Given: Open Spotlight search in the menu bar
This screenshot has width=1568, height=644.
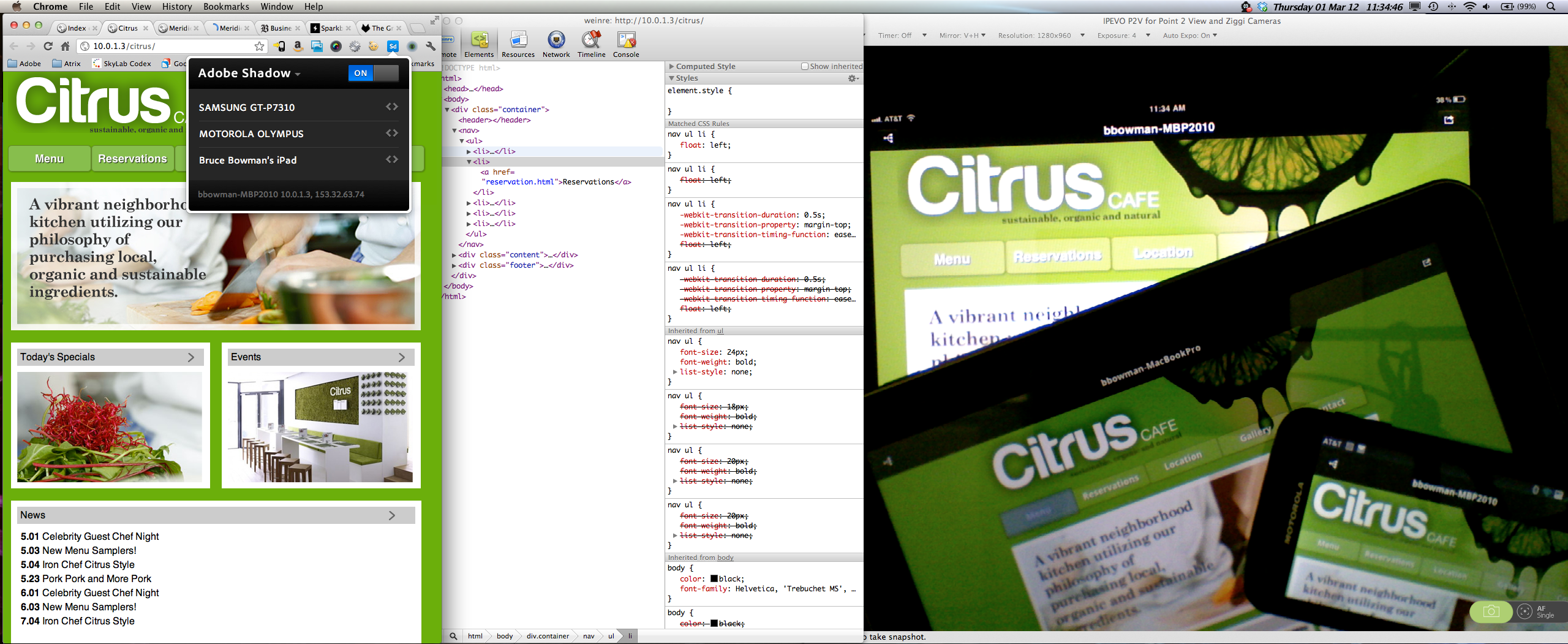Looking at the screenshot, I should point(1551,7).
